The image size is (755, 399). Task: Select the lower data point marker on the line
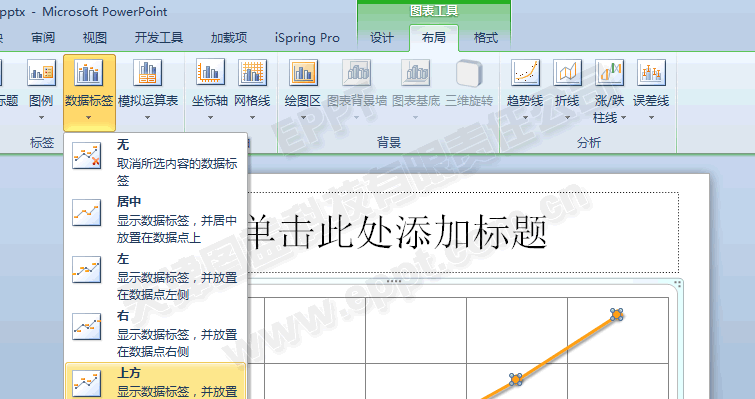pos(516,379)
